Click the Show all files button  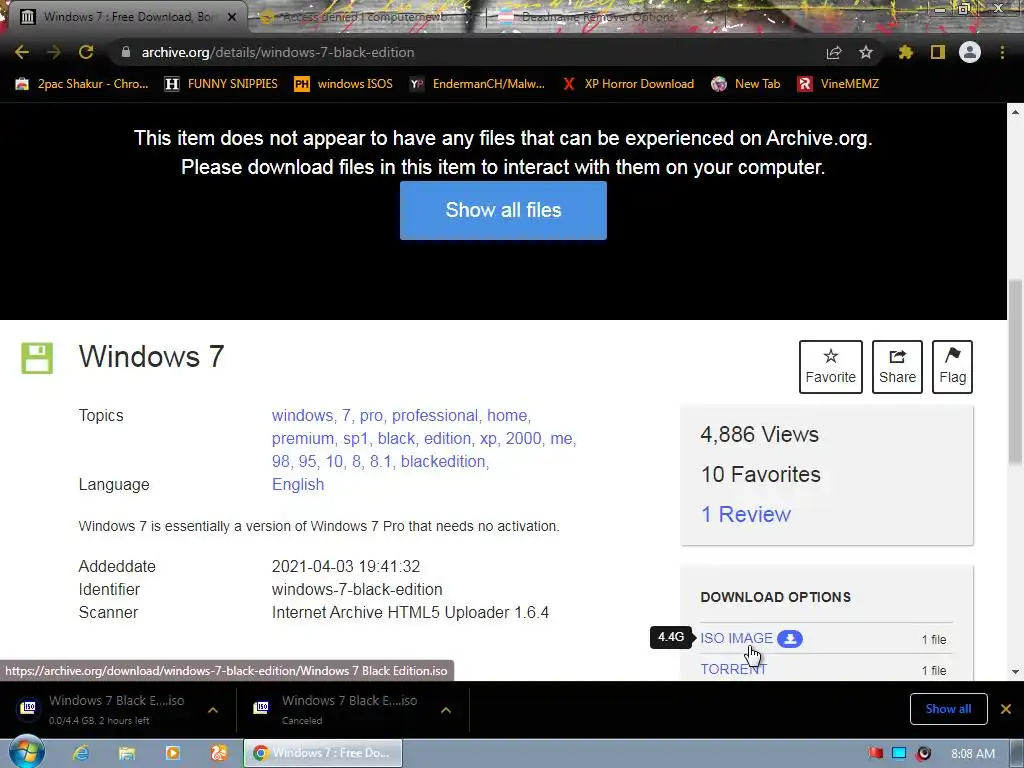click(503, 210)
